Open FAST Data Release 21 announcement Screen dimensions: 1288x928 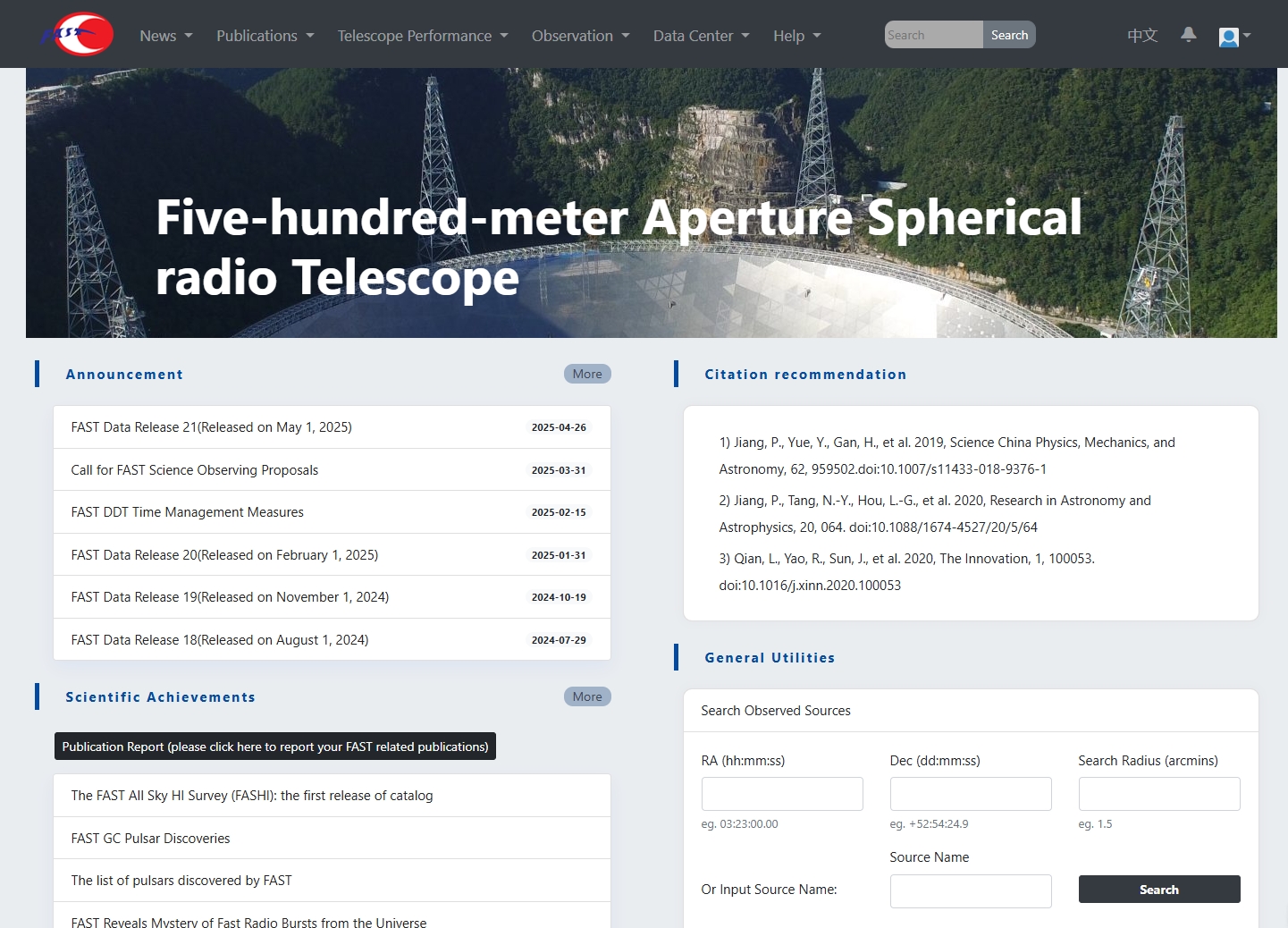click(212, 427)
